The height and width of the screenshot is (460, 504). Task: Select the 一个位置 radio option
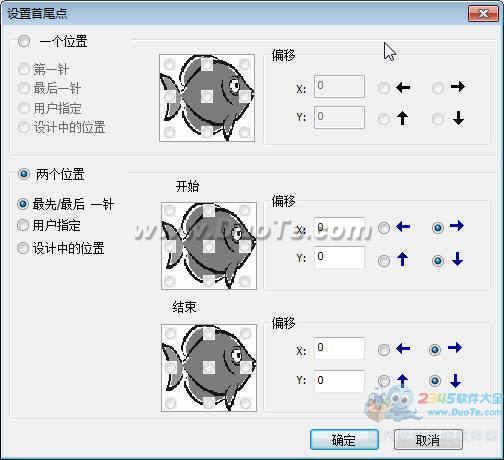coord(24,41)
